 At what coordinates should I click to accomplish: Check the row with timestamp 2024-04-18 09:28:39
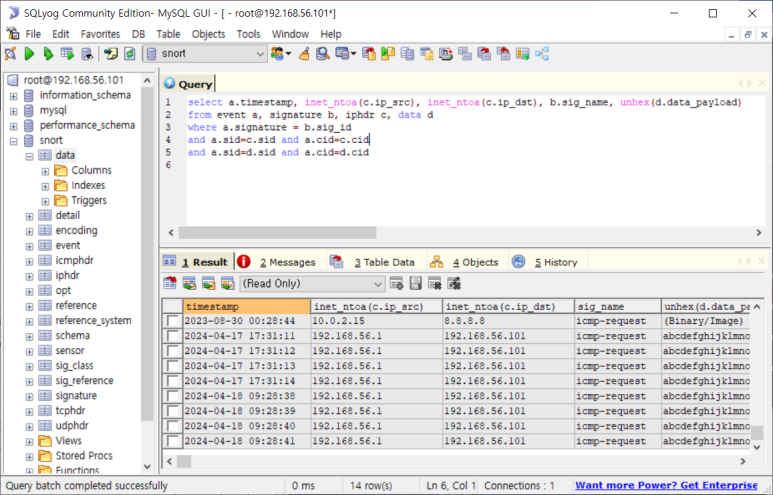pyautogui.click(x=173, y=411)
